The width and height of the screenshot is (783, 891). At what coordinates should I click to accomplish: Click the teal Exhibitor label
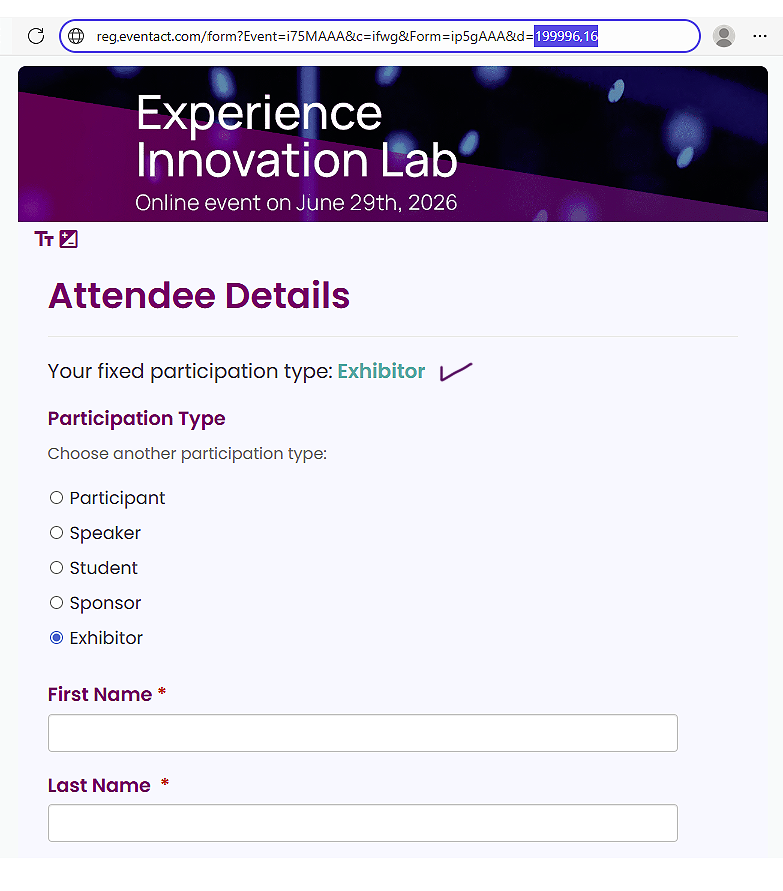click(x=381, y=370)
